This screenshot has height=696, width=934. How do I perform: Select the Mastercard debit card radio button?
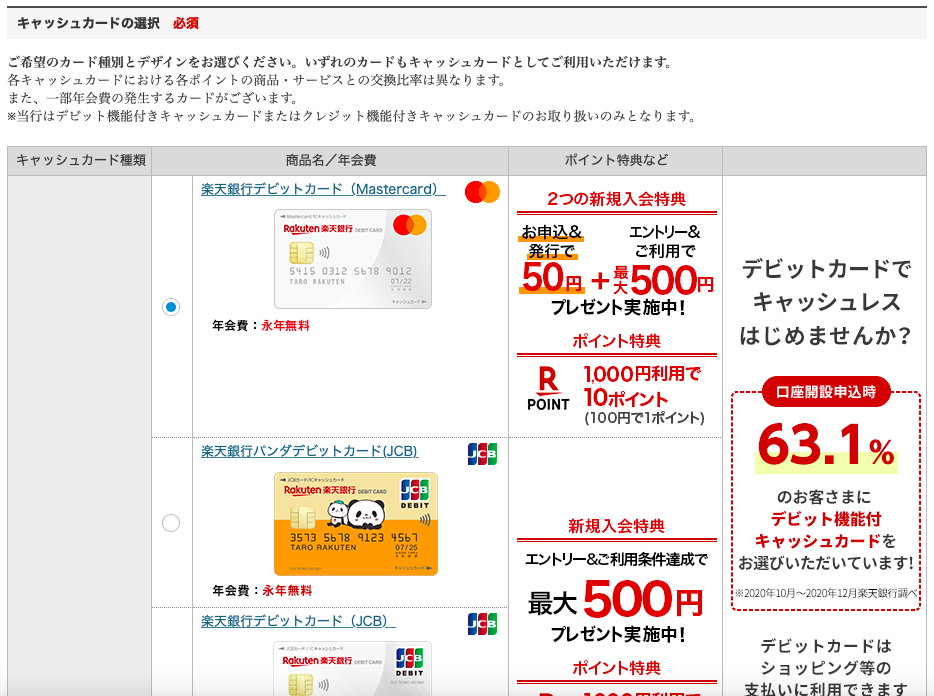click(x=171, y=307)
